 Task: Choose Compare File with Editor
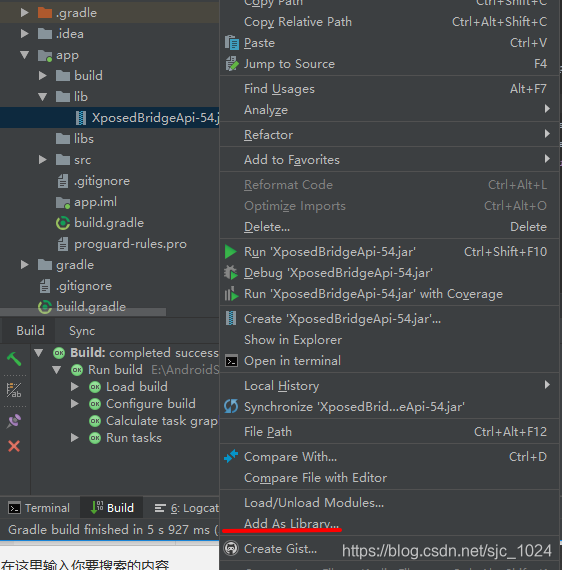coord(389,478)
